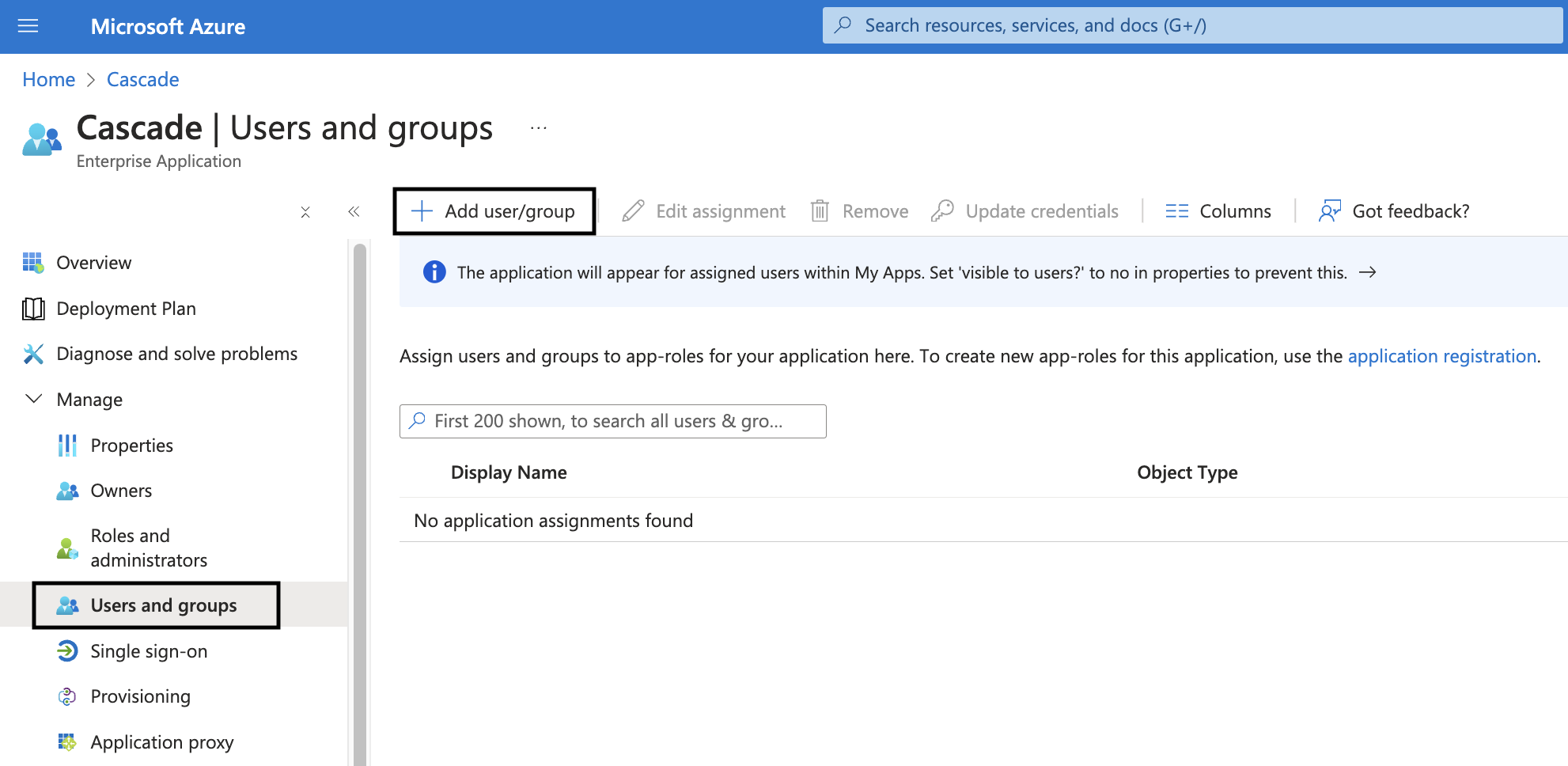Click the Provisioning icon in sidebar

point(67,696)
